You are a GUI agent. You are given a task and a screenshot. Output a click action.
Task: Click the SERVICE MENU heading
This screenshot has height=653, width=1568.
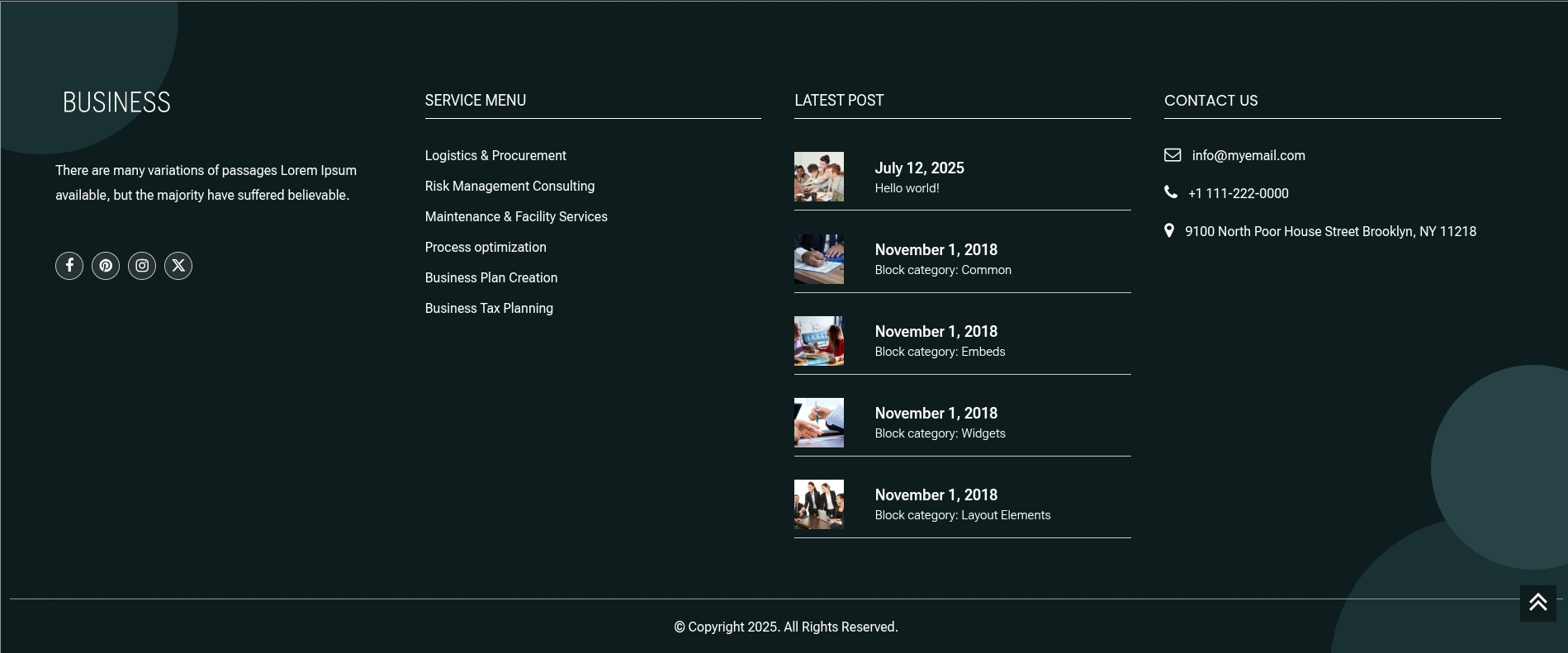[476, 100]
